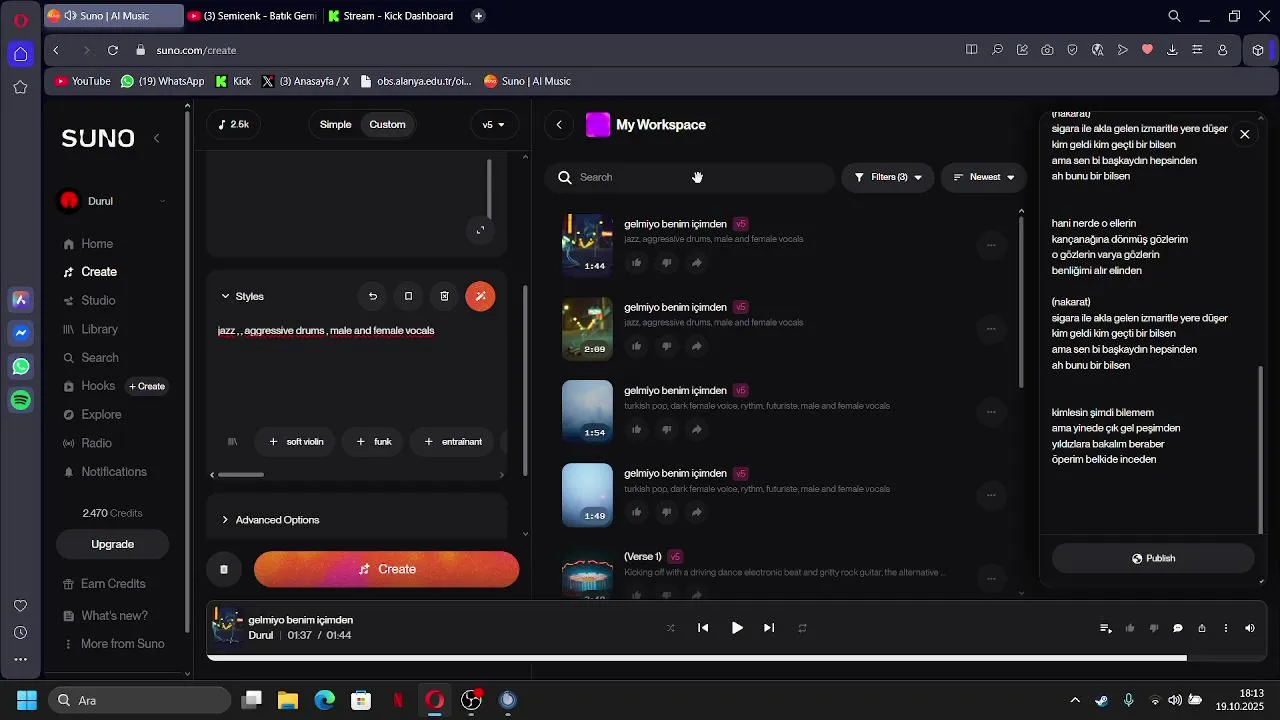Click the + Create button beside Hooks

147,386
